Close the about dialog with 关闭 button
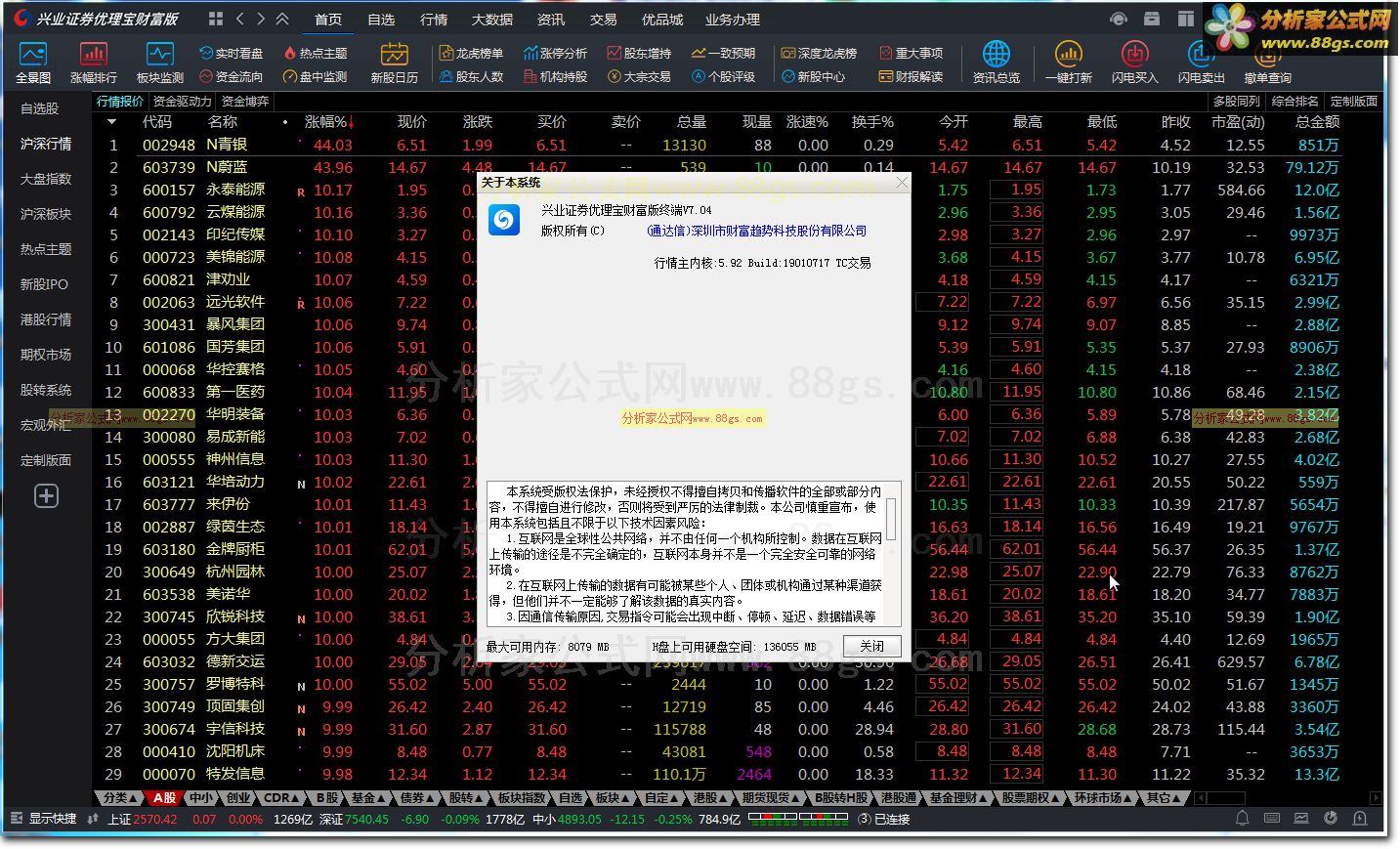Viewport: 1400px width, 849px height. [871, 646]
